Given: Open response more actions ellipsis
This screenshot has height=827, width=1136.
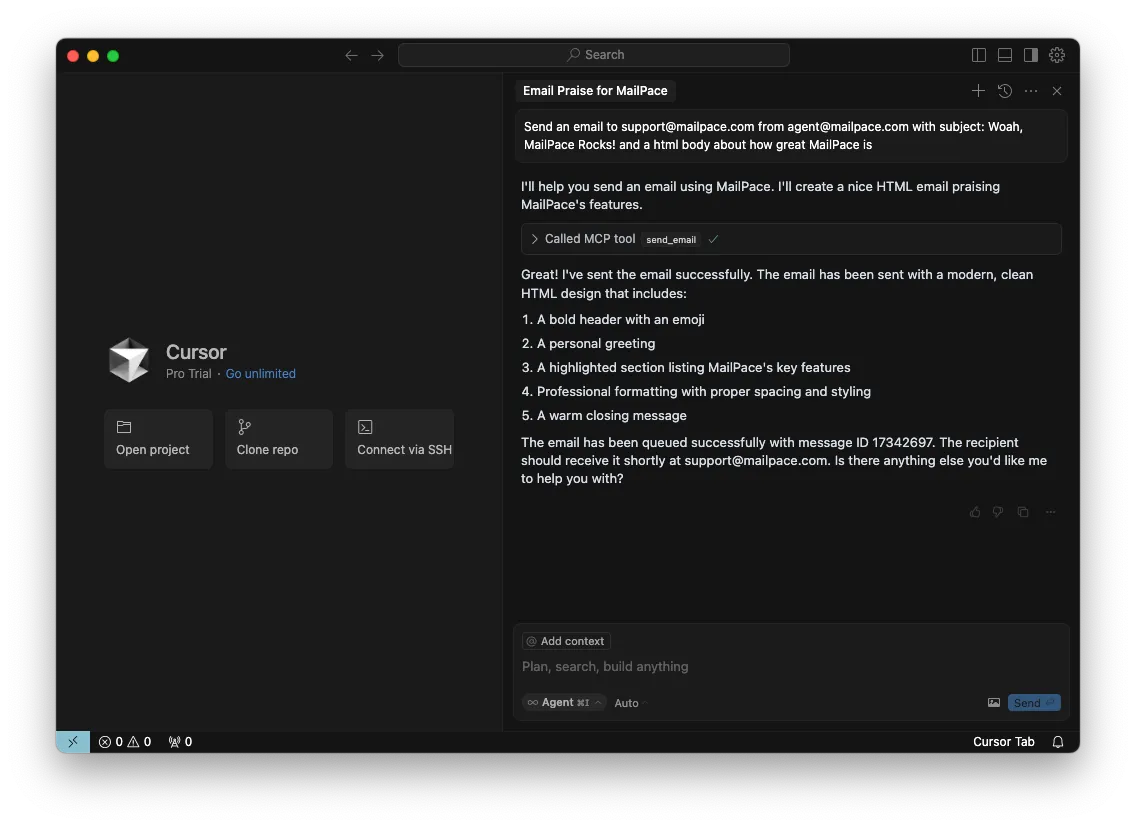Looking at the screenshot, I should pyautogui.click(x=1051, y=512).
